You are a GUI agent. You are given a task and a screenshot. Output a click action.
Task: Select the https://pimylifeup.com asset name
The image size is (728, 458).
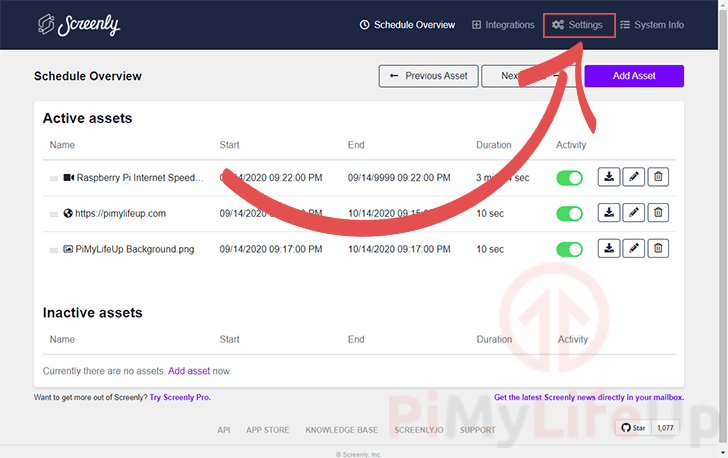point(121,213)
